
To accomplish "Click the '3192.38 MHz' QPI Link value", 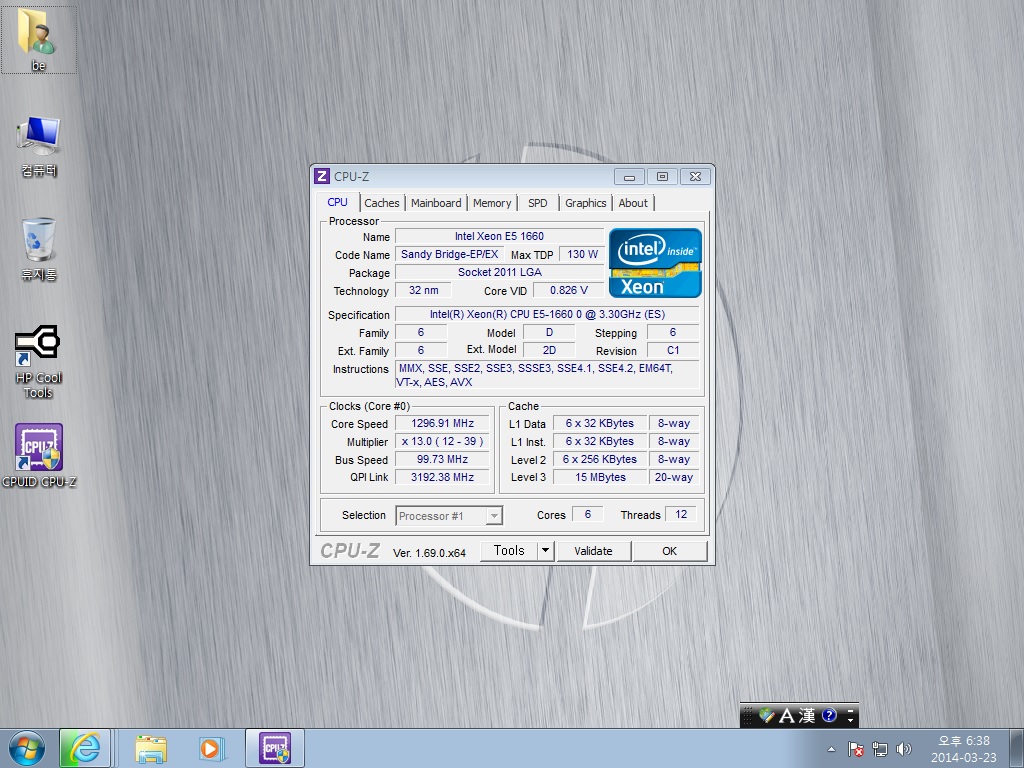I will (442, 477).
